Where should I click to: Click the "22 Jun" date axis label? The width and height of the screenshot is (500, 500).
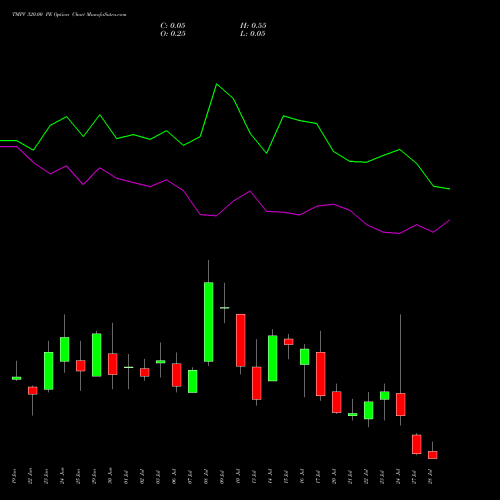[30, 476]
